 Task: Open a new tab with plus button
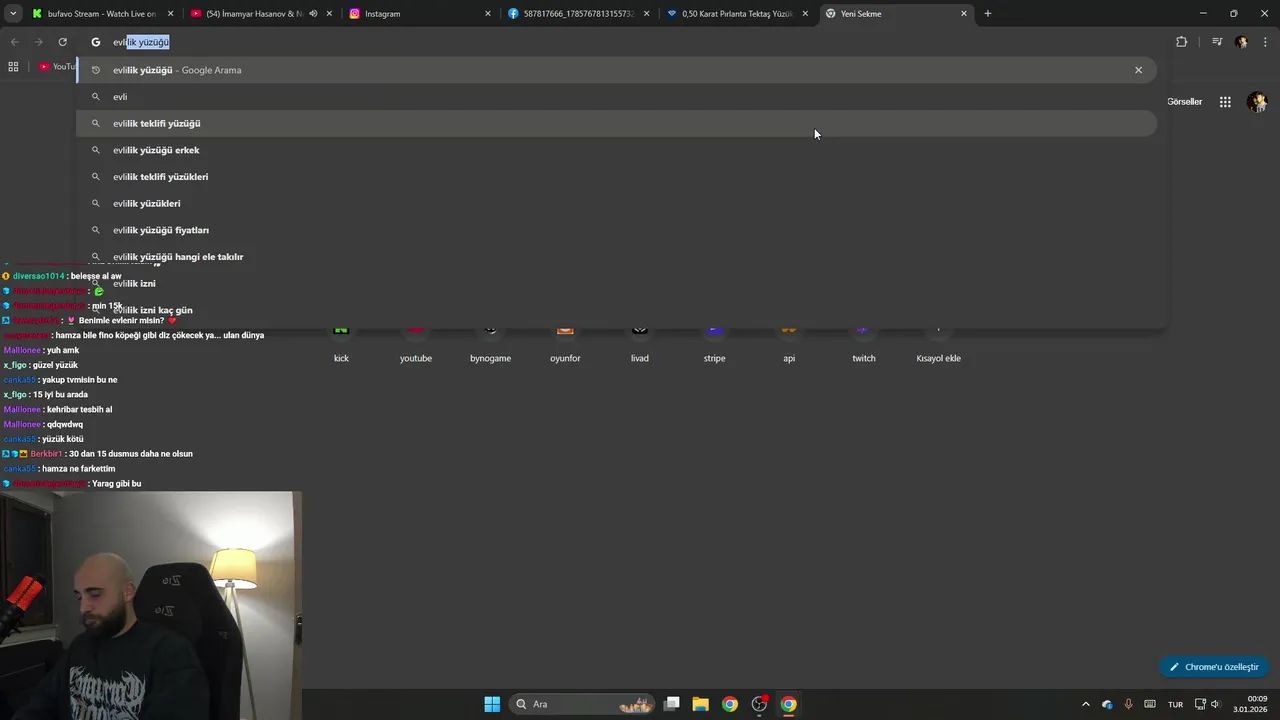coord(988,14)
